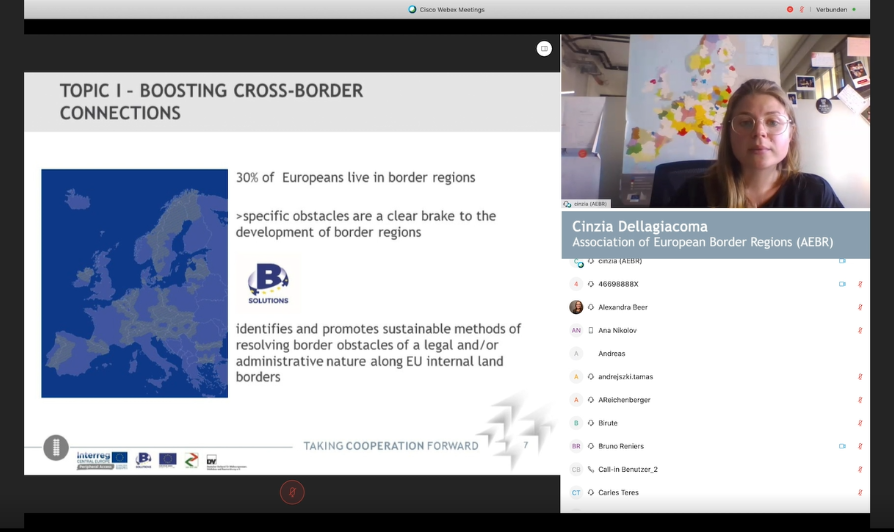Select participant Alexandra Beer

[716, 307]
